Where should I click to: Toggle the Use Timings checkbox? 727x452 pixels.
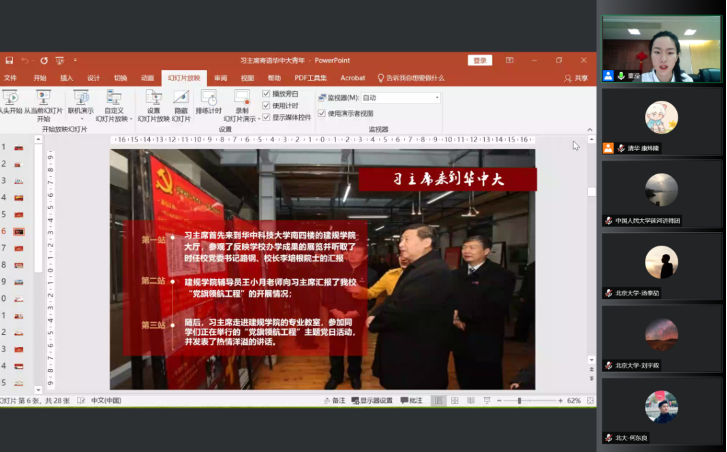click(x=266, y=105)
